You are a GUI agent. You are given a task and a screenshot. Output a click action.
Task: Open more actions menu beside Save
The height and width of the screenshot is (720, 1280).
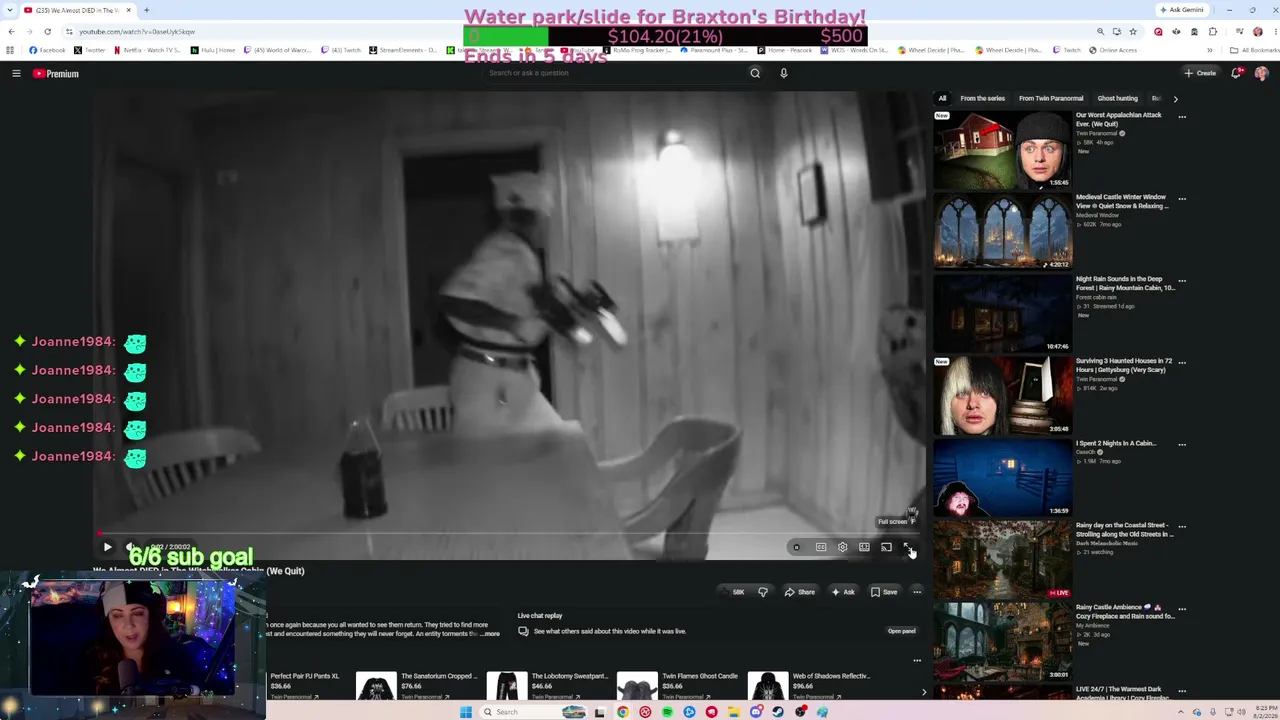(x=917, y=592)
